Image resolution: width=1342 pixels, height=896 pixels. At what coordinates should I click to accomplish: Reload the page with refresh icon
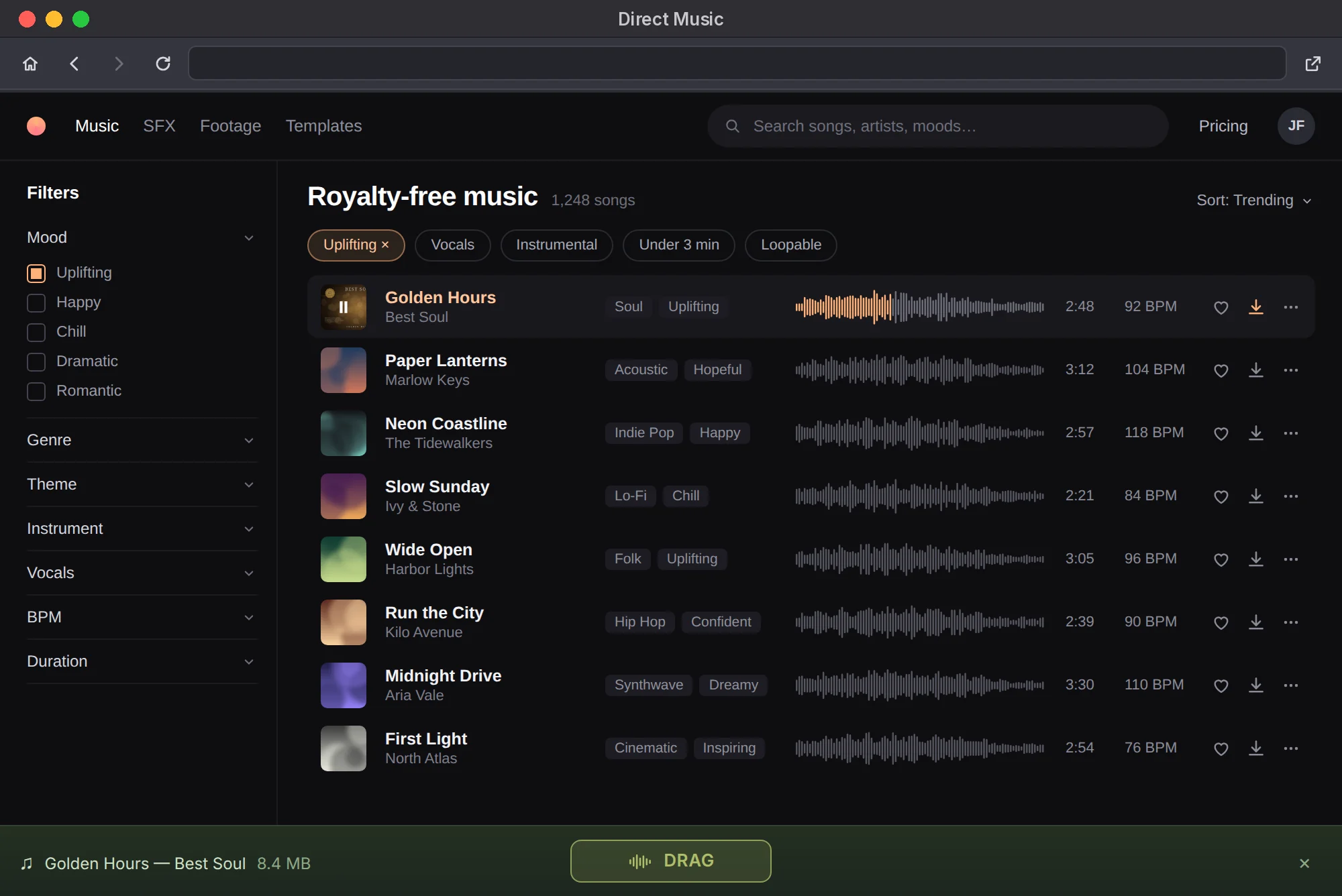pos(163,64)
